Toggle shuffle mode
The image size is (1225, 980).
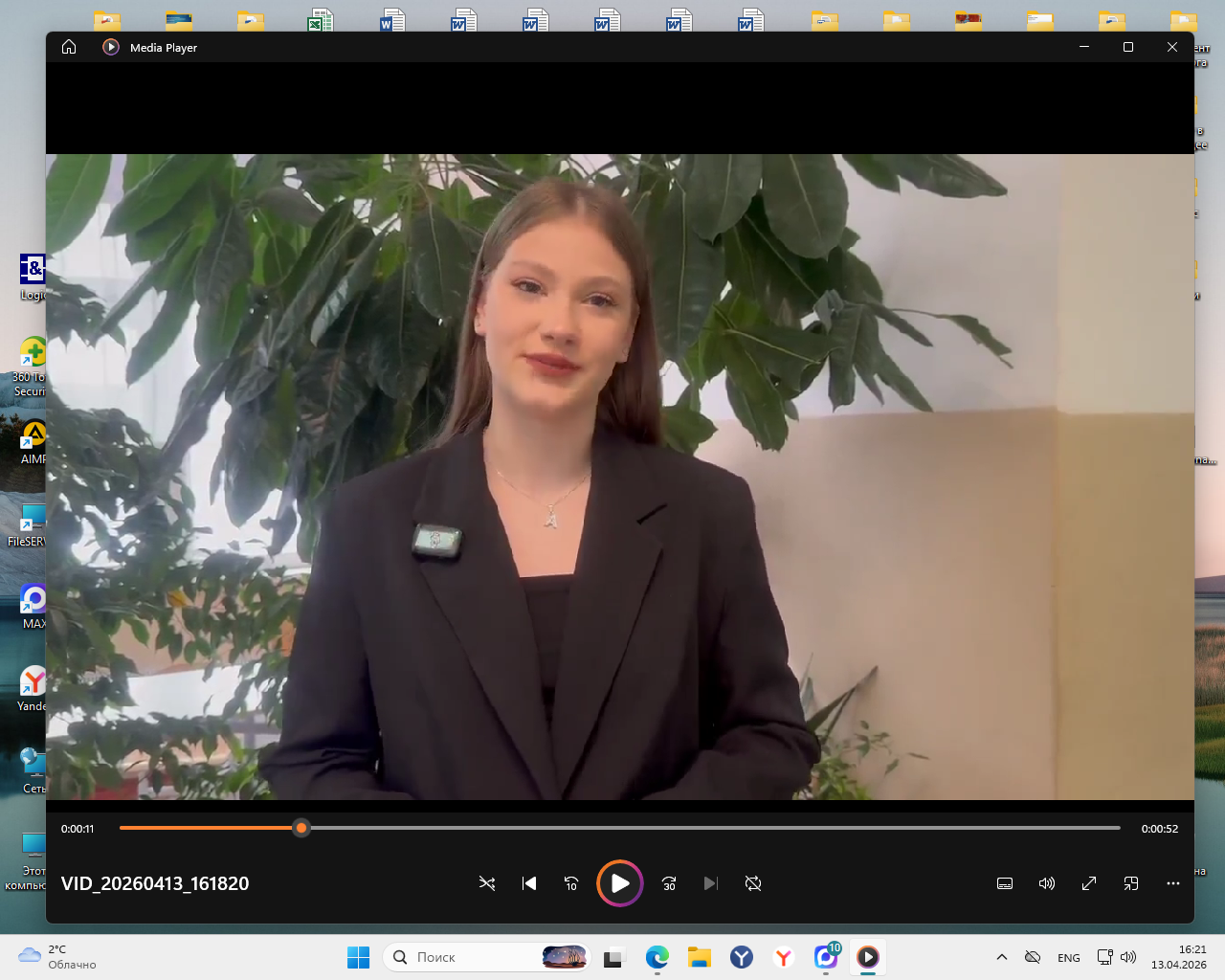coord(487,883)
